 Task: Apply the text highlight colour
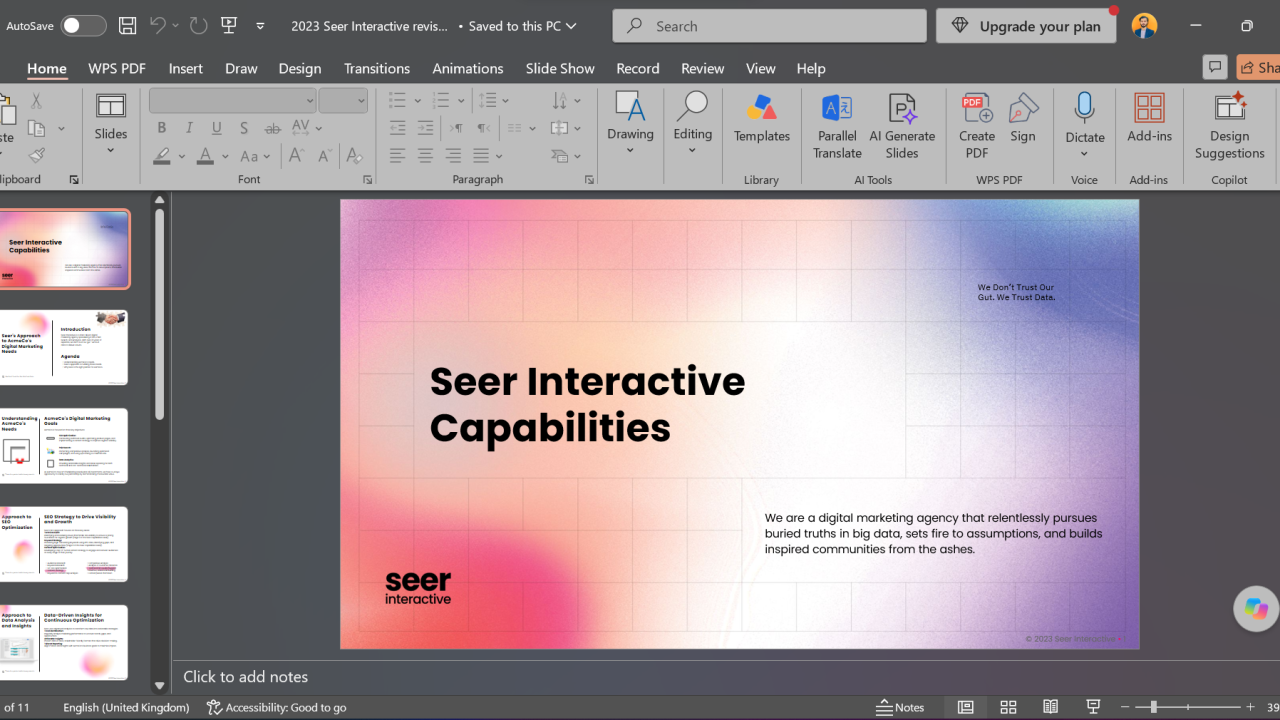162,156
